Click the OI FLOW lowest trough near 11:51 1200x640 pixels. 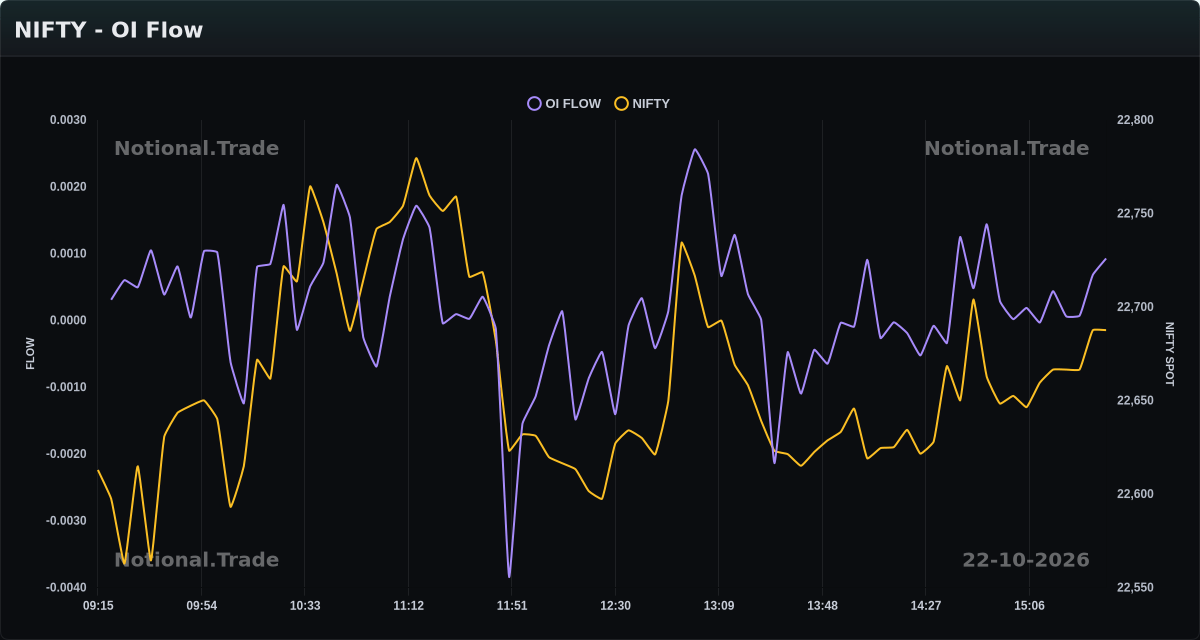tap(509, 577)
